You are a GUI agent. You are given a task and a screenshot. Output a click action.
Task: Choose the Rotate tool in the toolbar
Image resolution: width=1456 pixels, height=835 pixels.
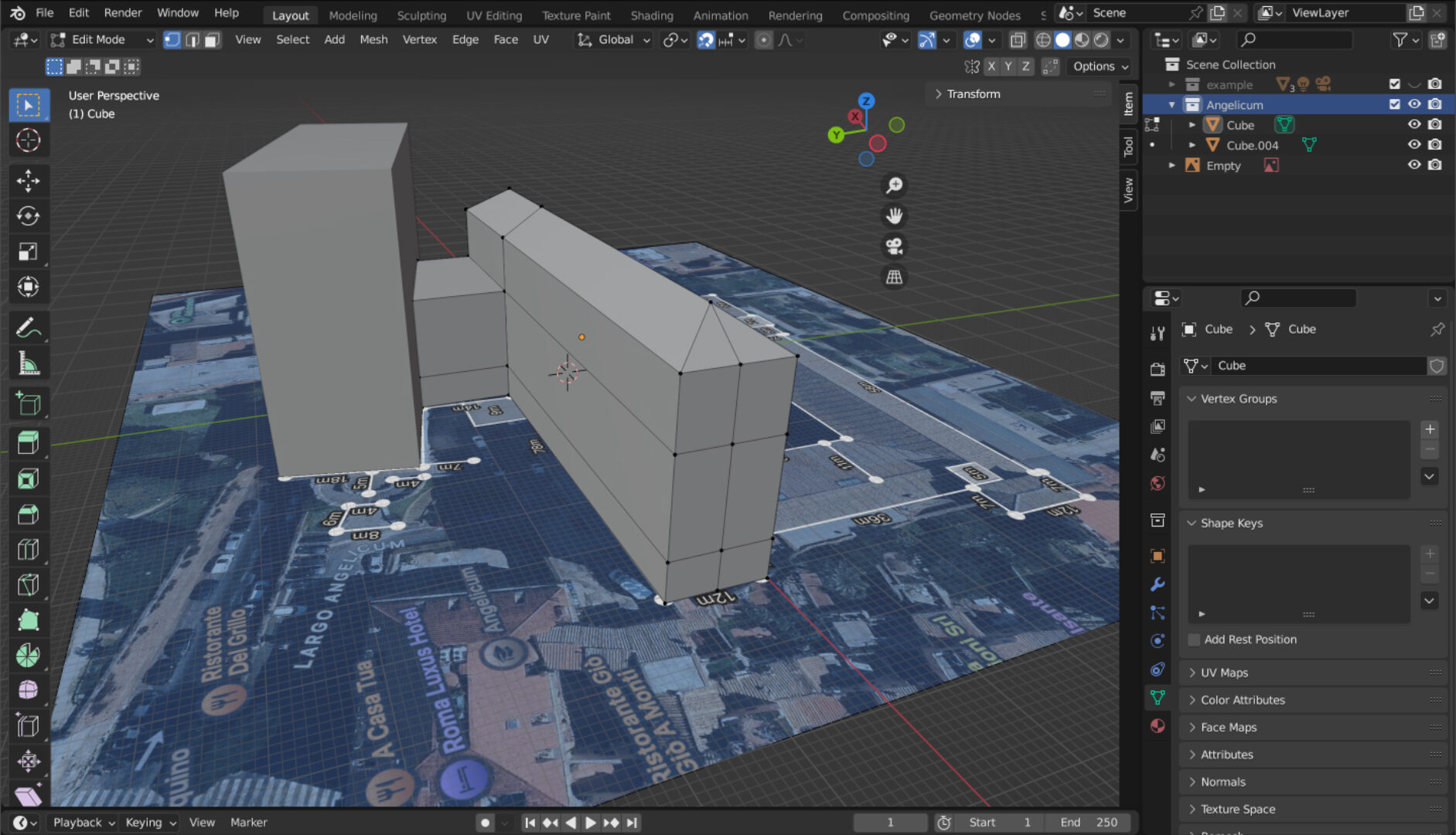pyautogui.click(x=29, y=216)
